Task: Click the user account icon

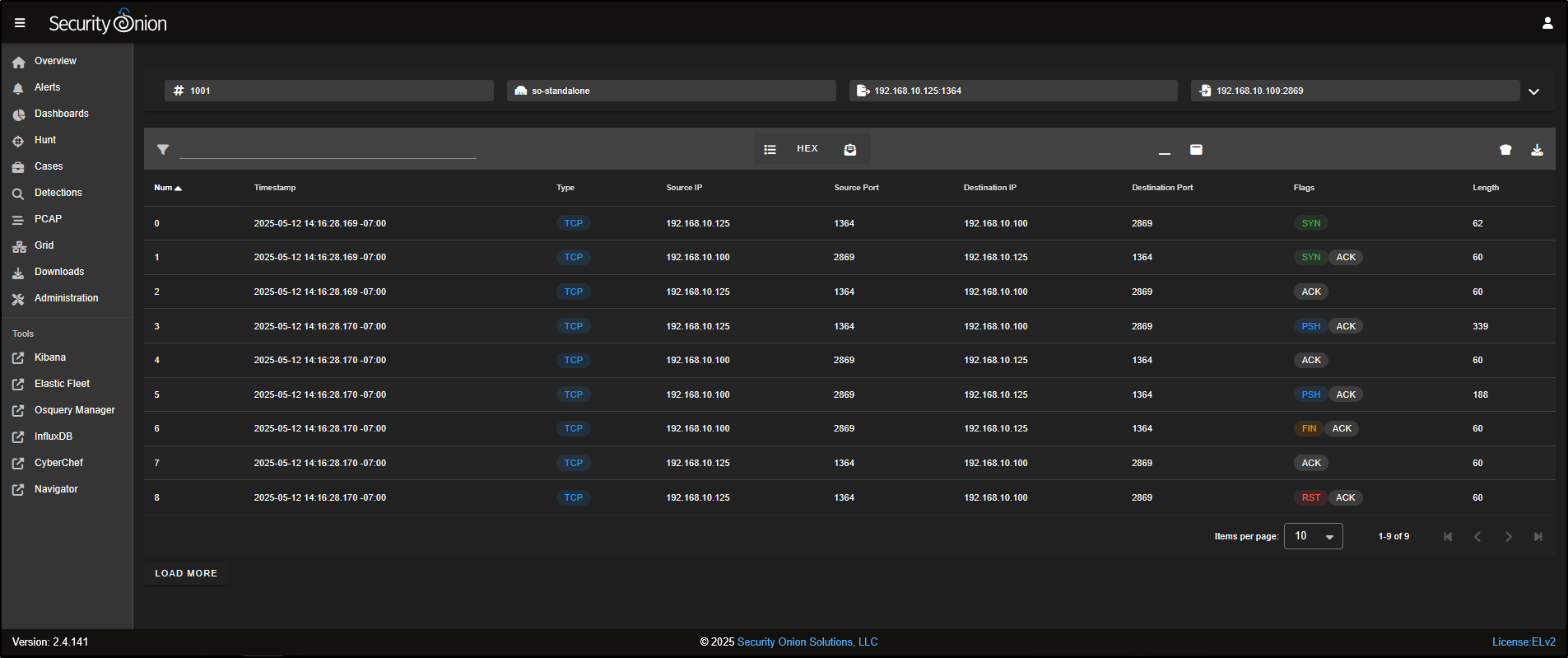Action: 1547,23
